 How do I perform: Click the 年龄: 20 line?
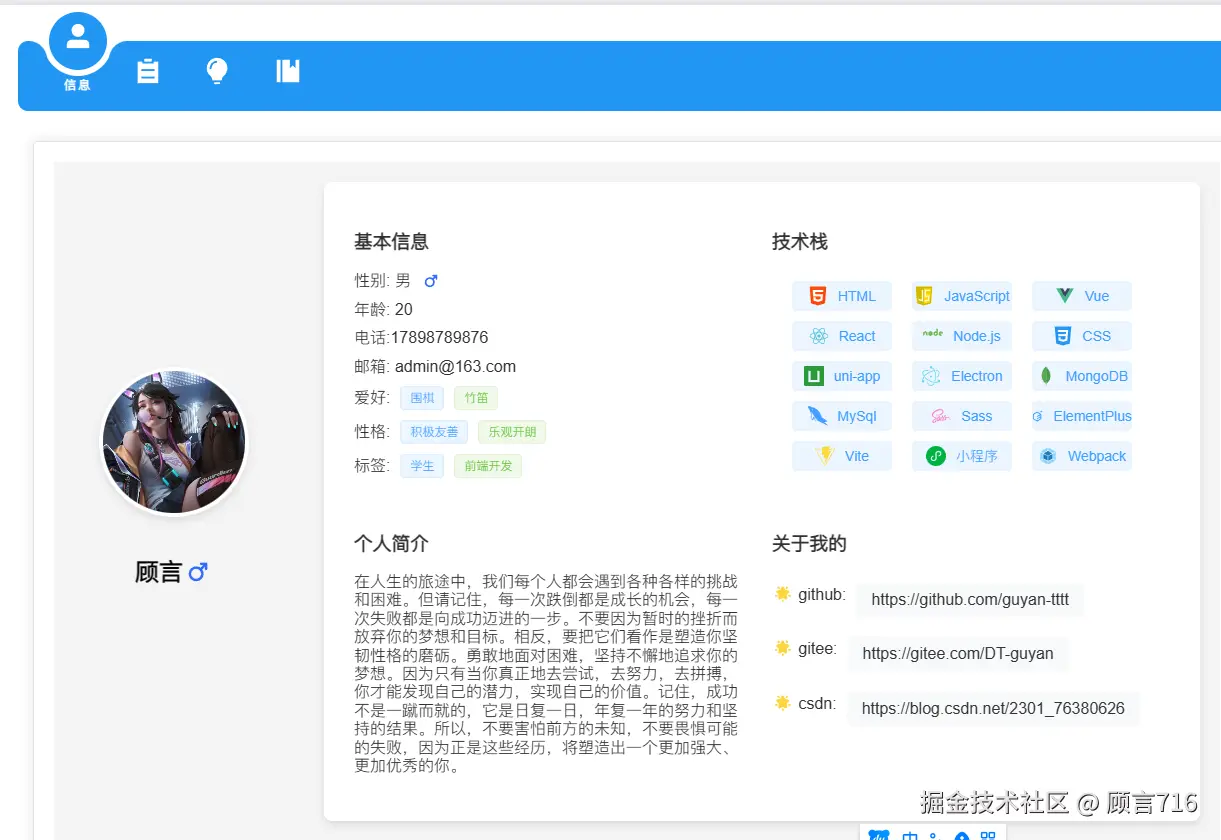click(383, 309)
